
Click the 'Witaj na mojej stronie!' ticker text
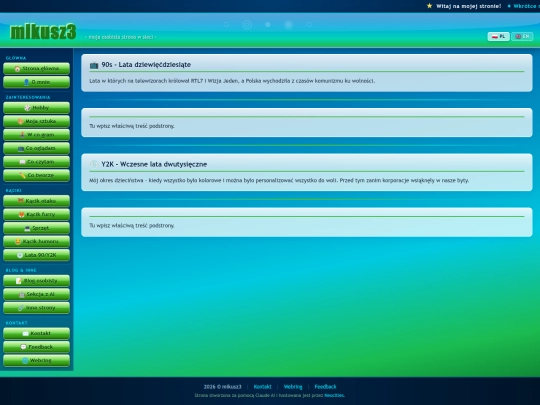(x=468, y=6)
